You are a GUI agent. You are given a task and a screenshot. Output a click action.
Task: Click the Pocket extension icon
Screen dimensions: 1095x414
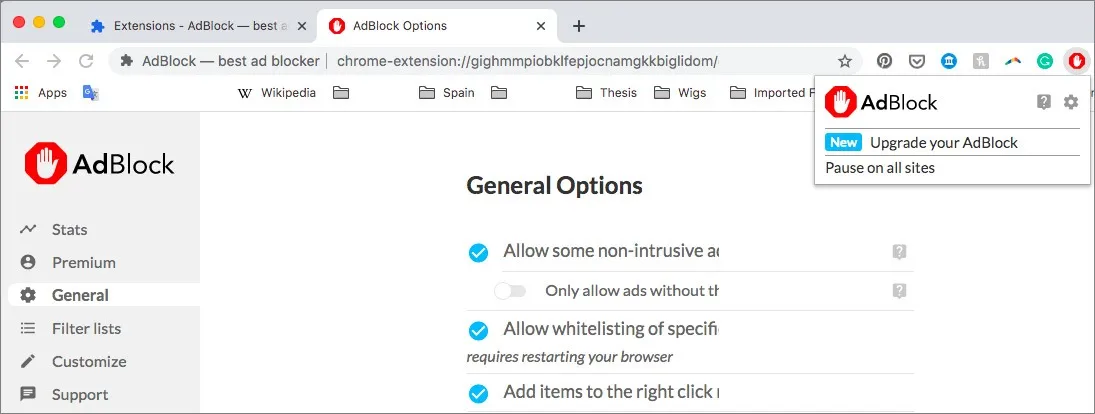[916, 61]
